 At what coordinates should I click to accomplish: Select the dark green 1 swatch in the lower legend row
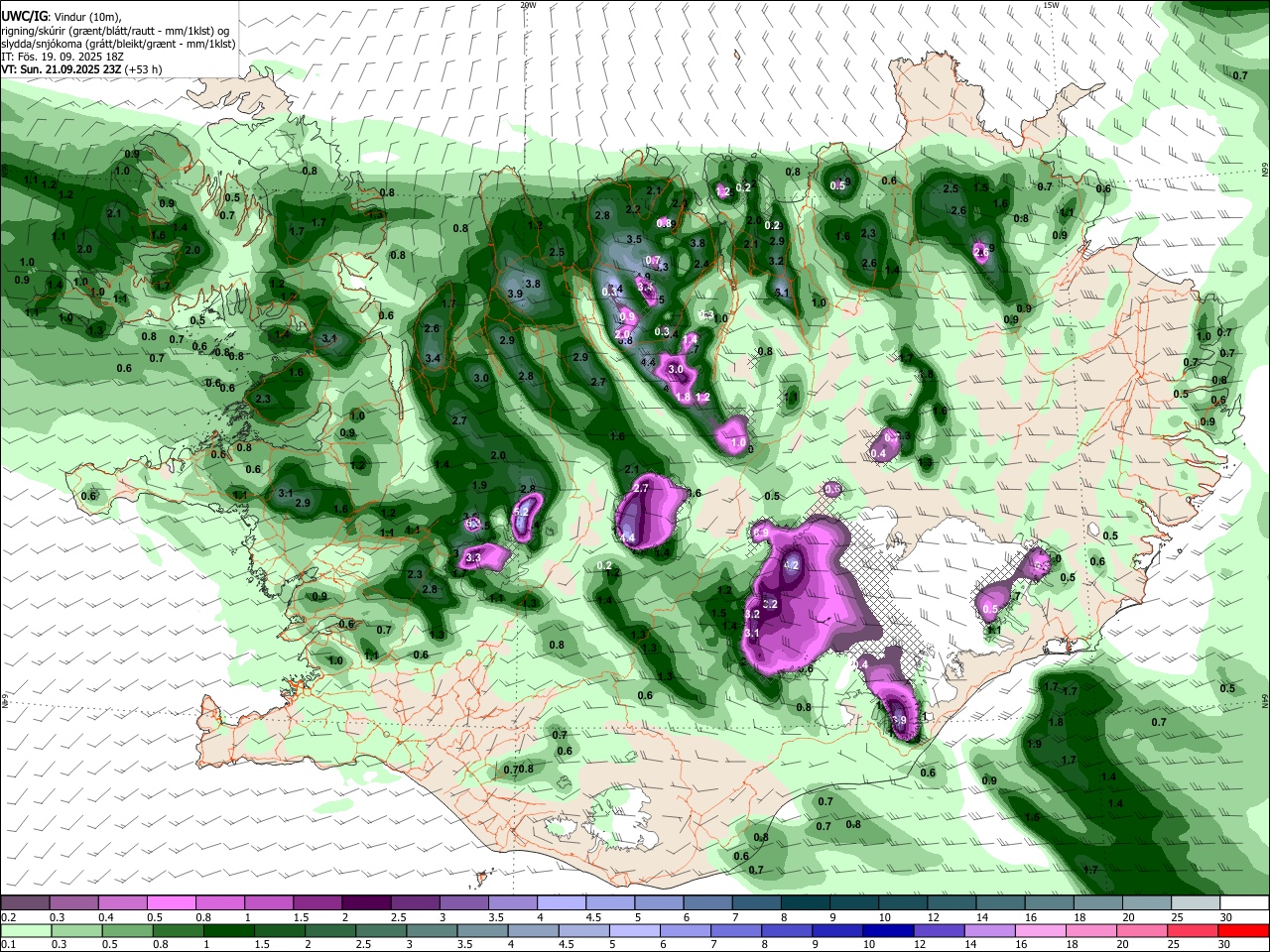click(229, 931)
